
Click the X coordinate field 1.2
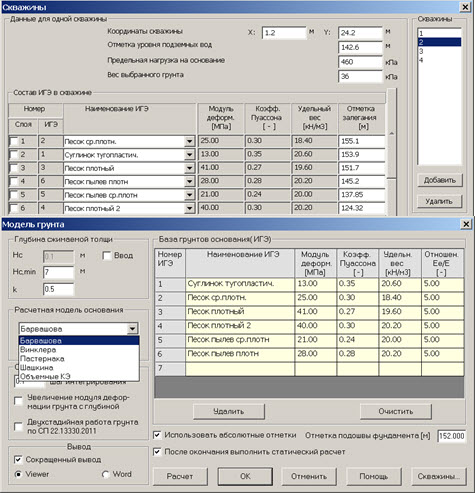(x=284, y=33)
